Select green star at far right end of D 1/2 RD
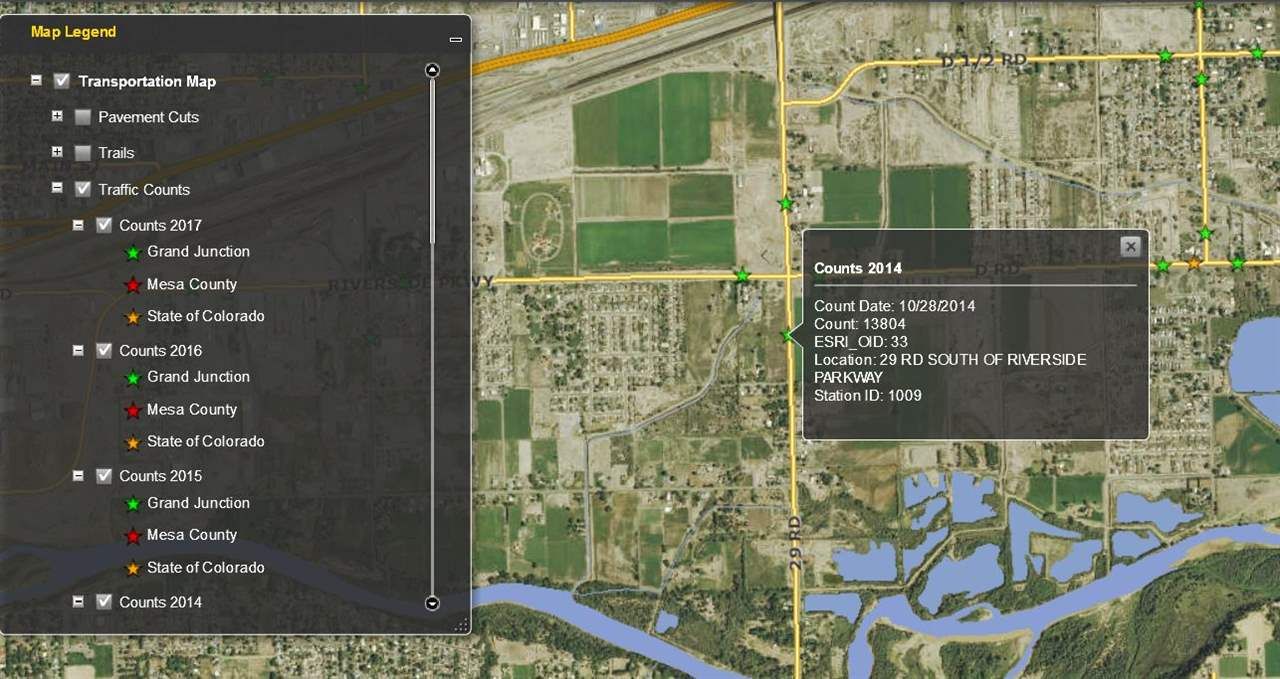1280x679 pixels. pos(1257,52)
